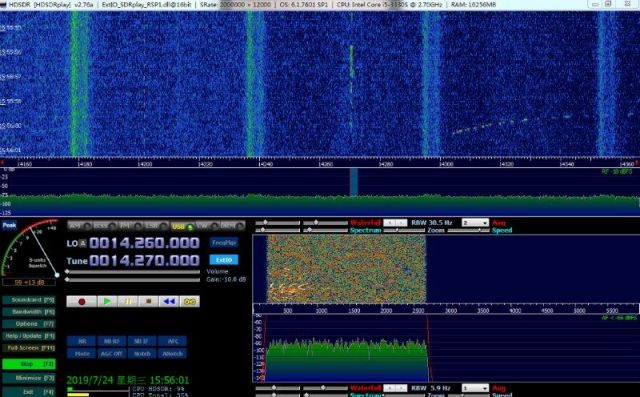
Task: Open Bandwidth [F6] settings
Action: 29,312
